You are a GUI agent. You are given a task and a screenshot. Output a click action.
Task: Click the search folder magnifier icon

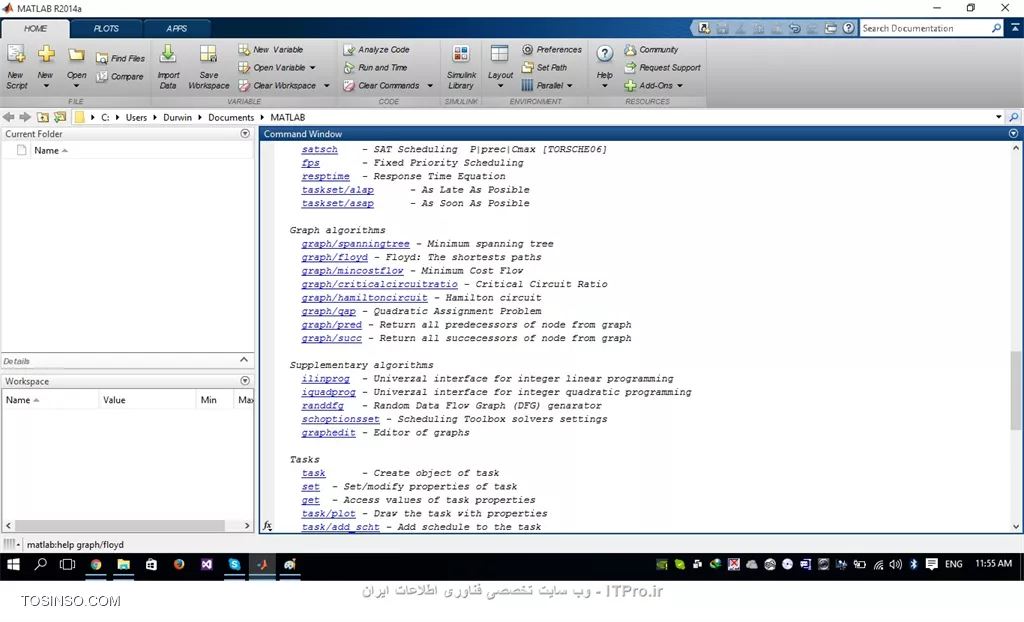[x=1014, y=117]
